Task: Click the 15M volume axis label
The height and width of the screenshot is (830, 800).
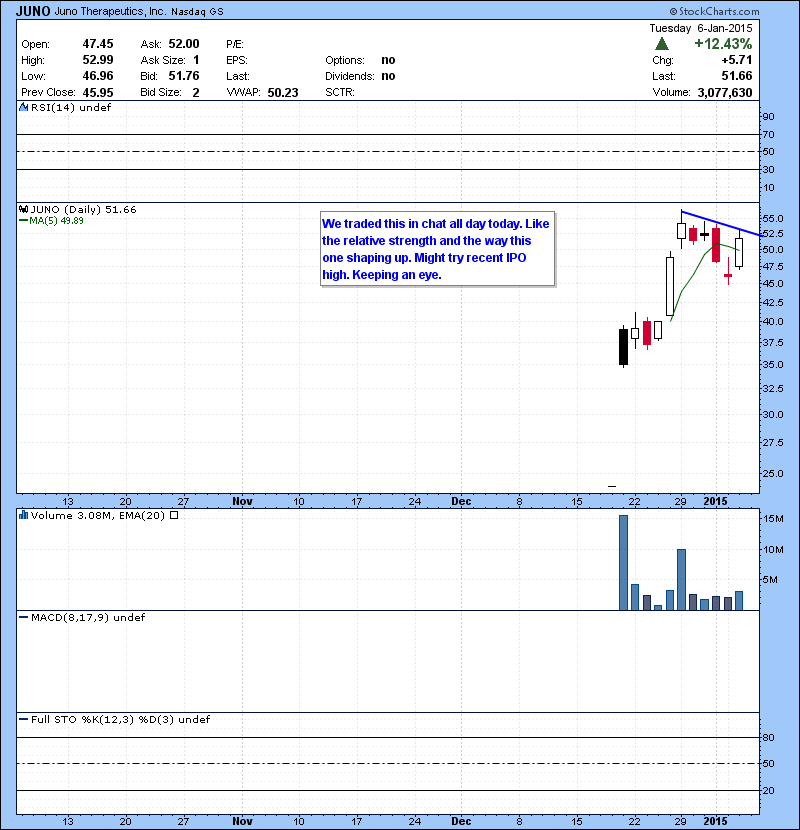Action: [773, 519]
